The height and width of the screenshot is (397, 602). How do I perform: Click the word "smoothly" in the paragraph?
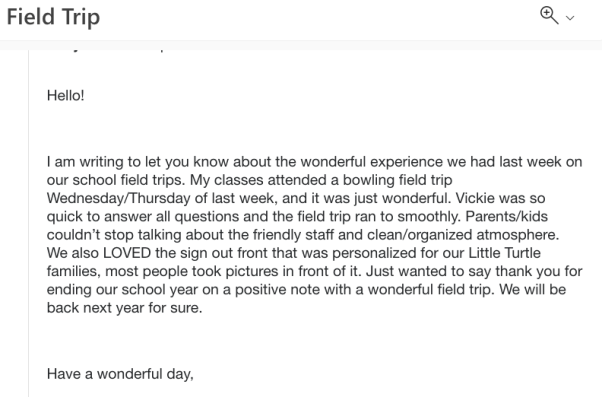[428, 217]
